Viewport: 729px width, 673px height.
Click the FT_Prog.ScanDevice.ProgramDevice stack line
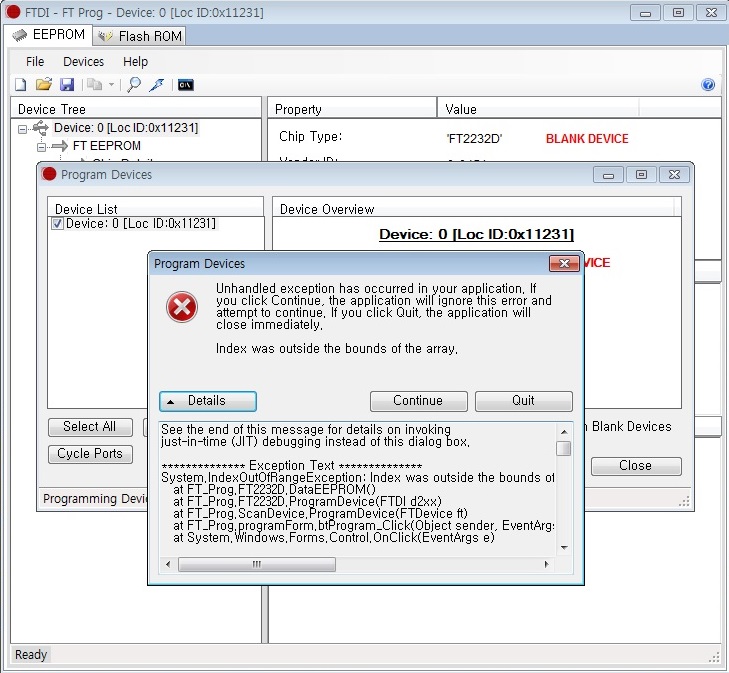pyautogui.click(x=320, y=514)
